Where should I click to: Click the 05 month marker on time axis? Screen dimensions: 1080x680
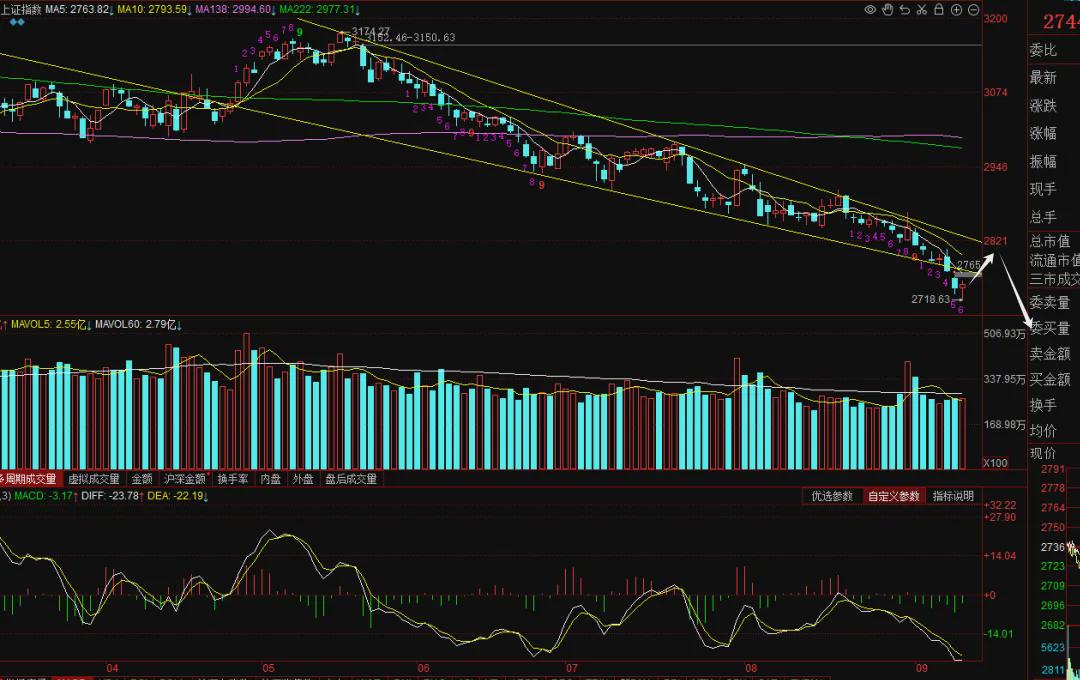click(269, 668)
